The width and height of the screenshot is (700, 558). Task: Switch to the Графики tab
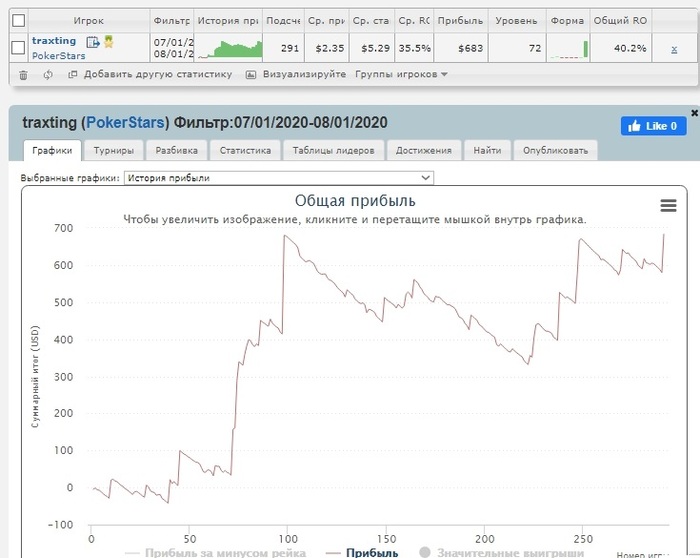pos(52,150)
